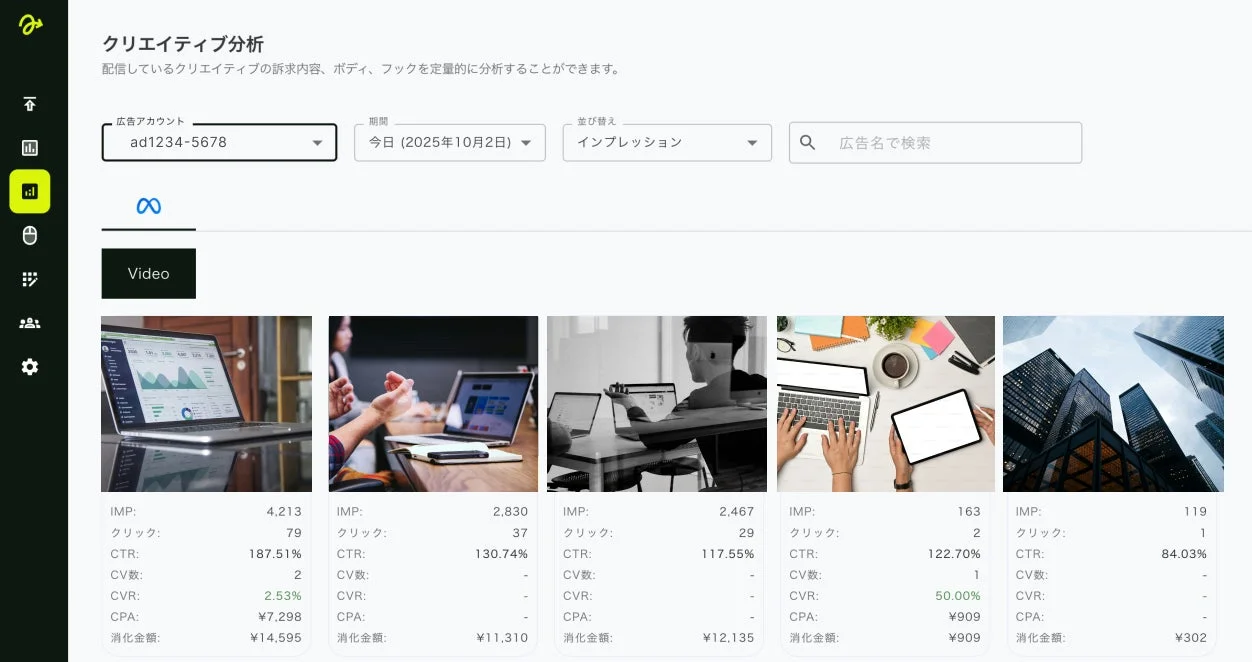
Task: Select the upload icon in the sidebar
Action: point(30,104)
